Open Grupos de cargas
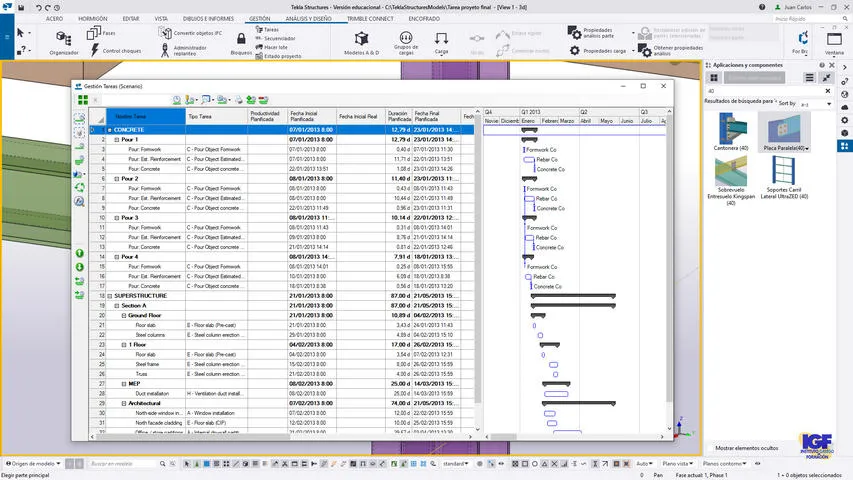The height and width of the screenshot is (480, 853). tap(406, 43)
